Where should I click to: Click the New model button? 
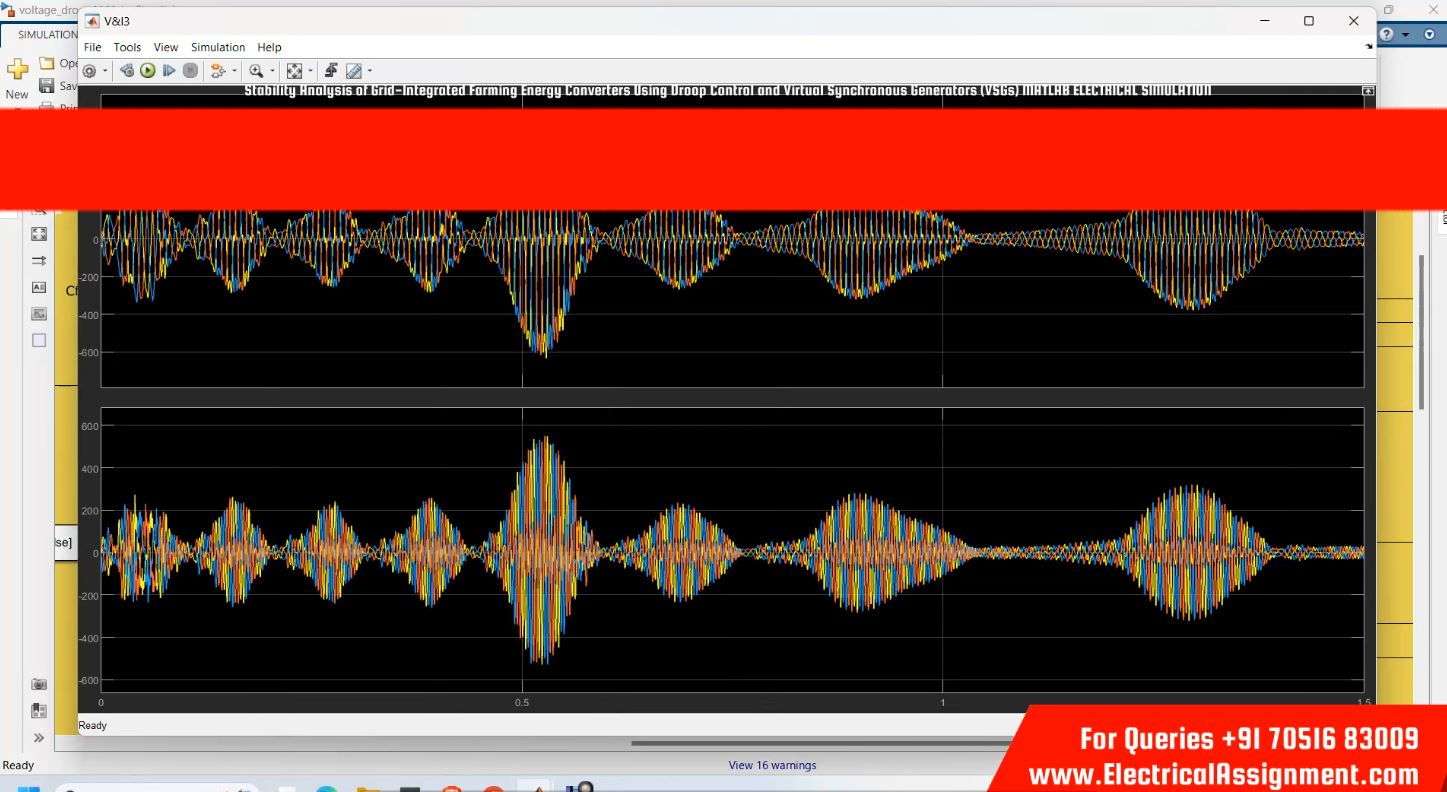[x=17, y=75]
